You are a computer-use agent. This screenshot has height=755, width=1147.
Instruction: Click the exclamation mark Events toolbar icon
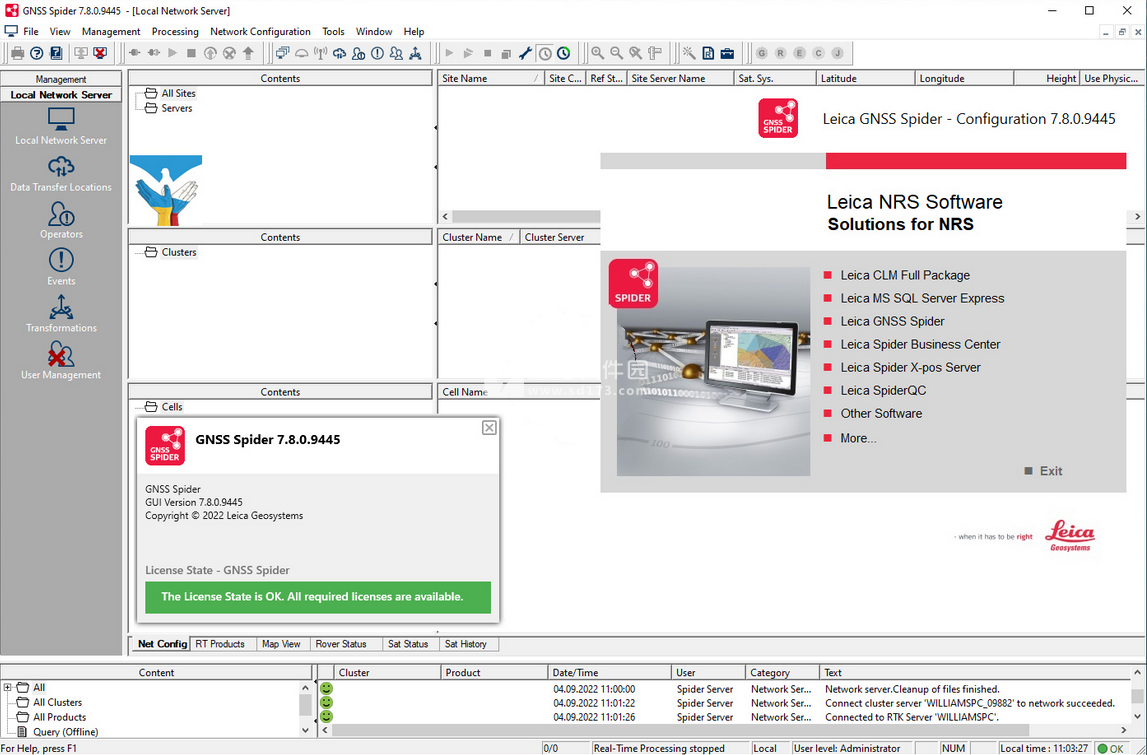pos(377,53)
